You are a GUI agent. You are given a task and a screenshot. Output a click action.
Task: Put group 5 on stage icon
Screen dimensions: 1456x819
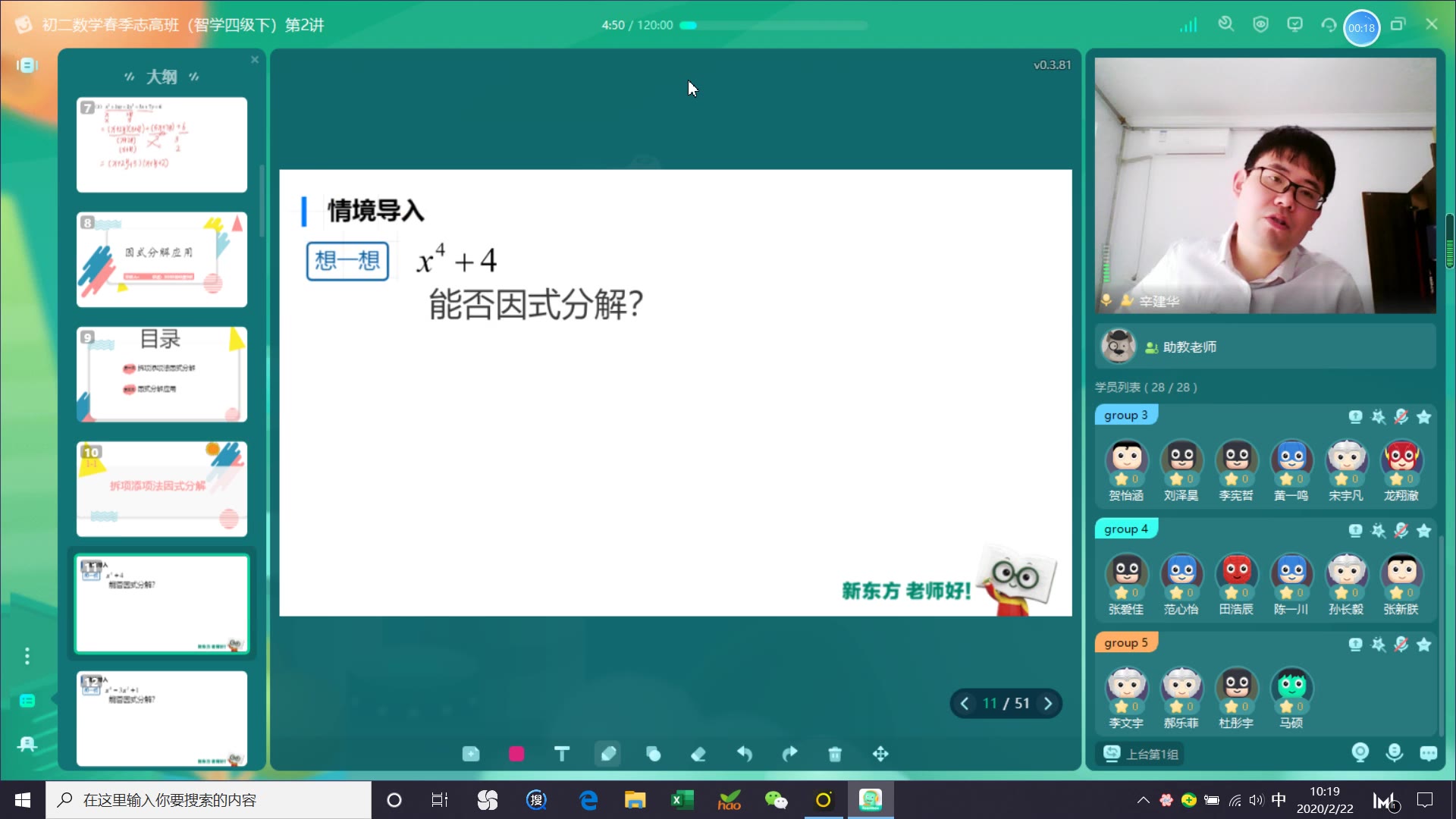click(1355, 644)
